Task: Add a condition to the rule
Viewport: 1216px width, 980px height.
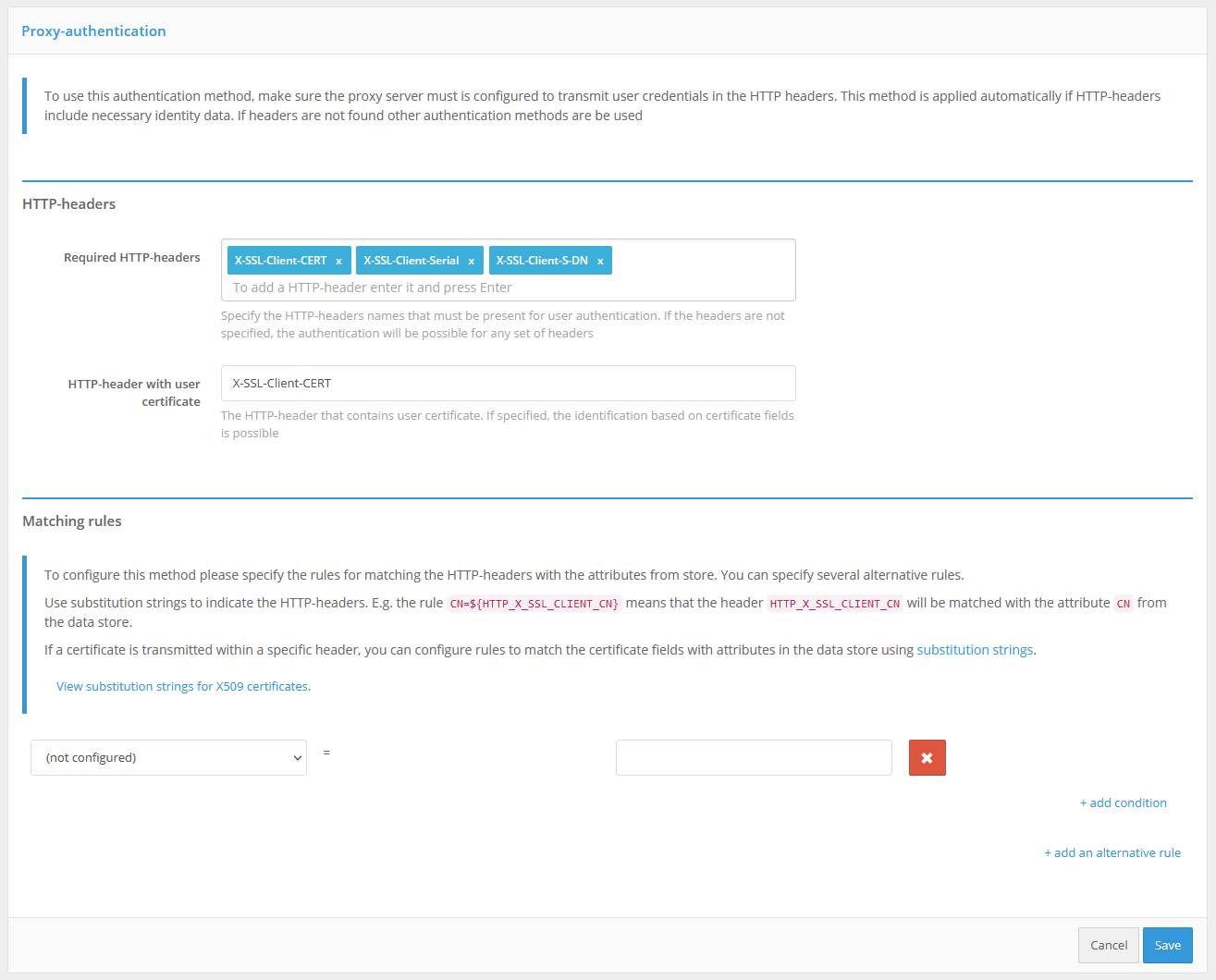Action: [1123, 802]
